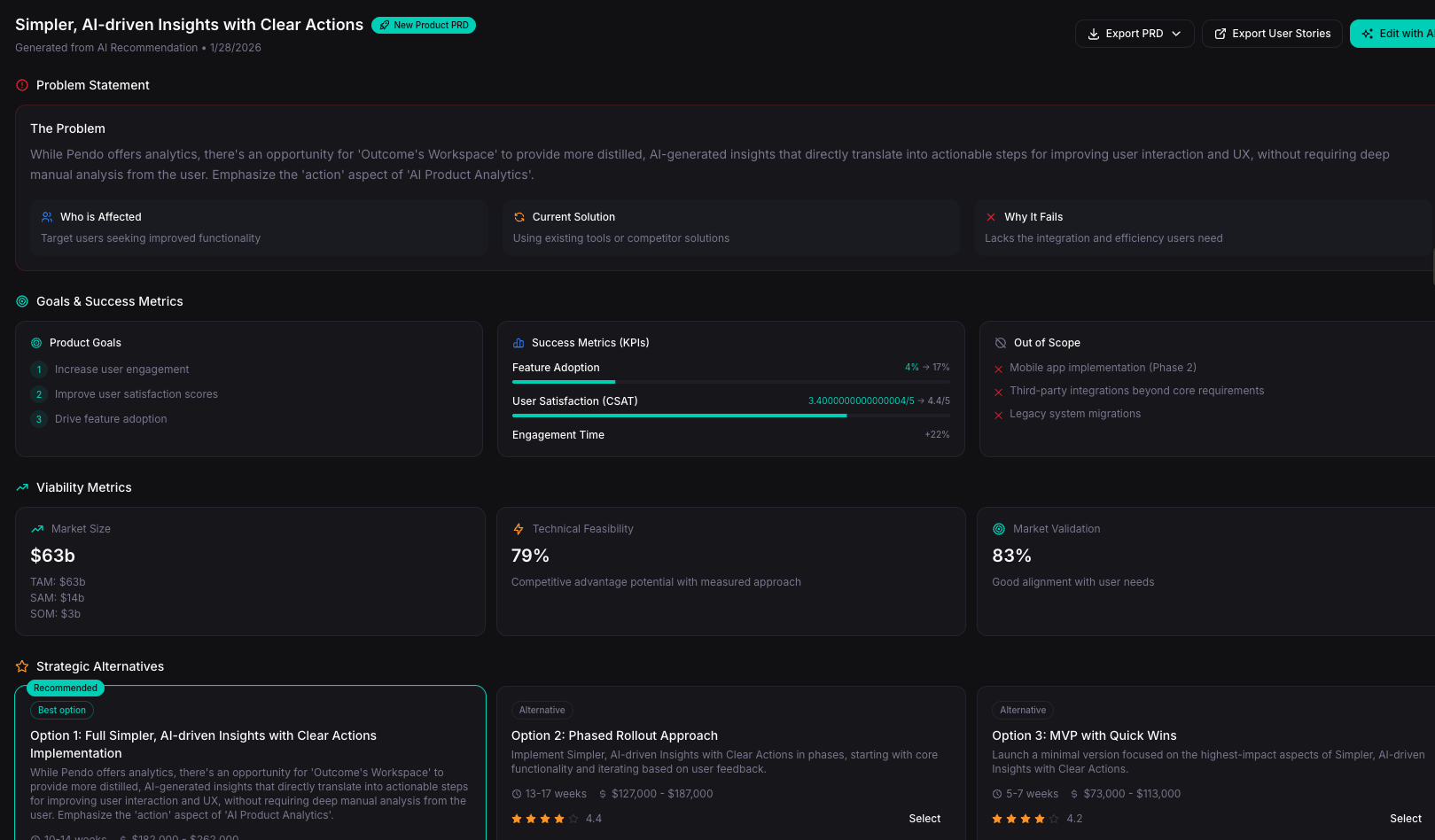Click the Engagement Time +22% value
This screenshot has height=840, width=1435.
(937, 435)
